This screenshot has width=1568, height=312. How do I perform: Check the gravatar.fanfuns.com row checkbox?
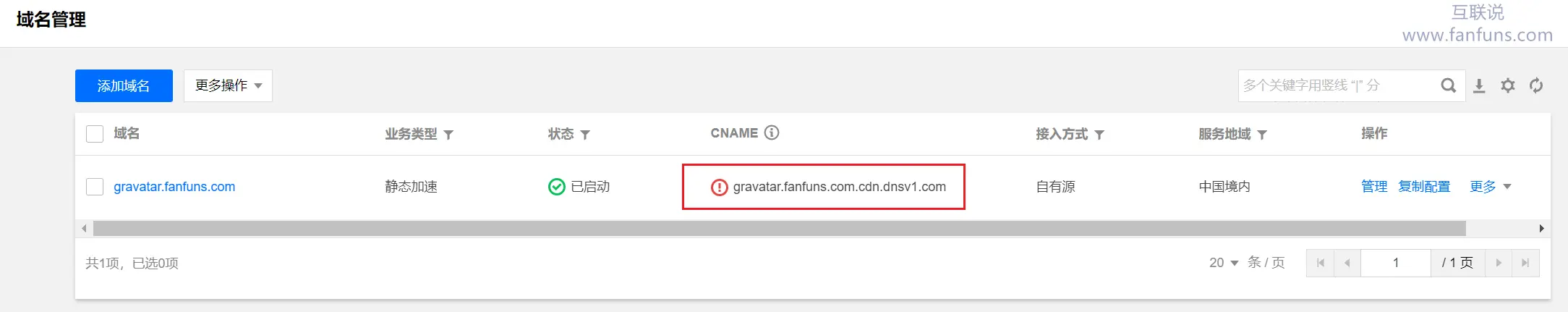coord(95,187)
